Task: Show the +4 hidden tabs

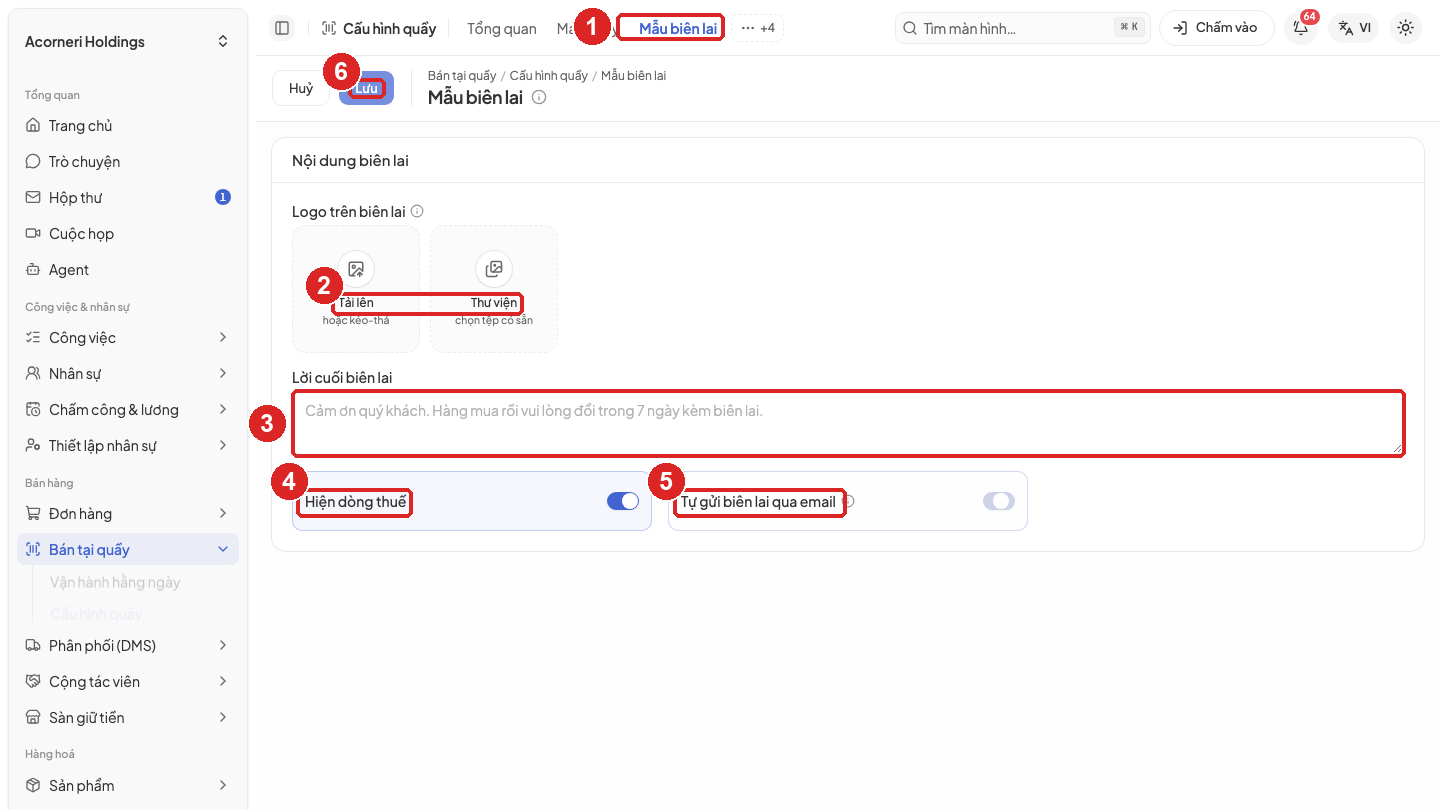Action: coord(758,28)
